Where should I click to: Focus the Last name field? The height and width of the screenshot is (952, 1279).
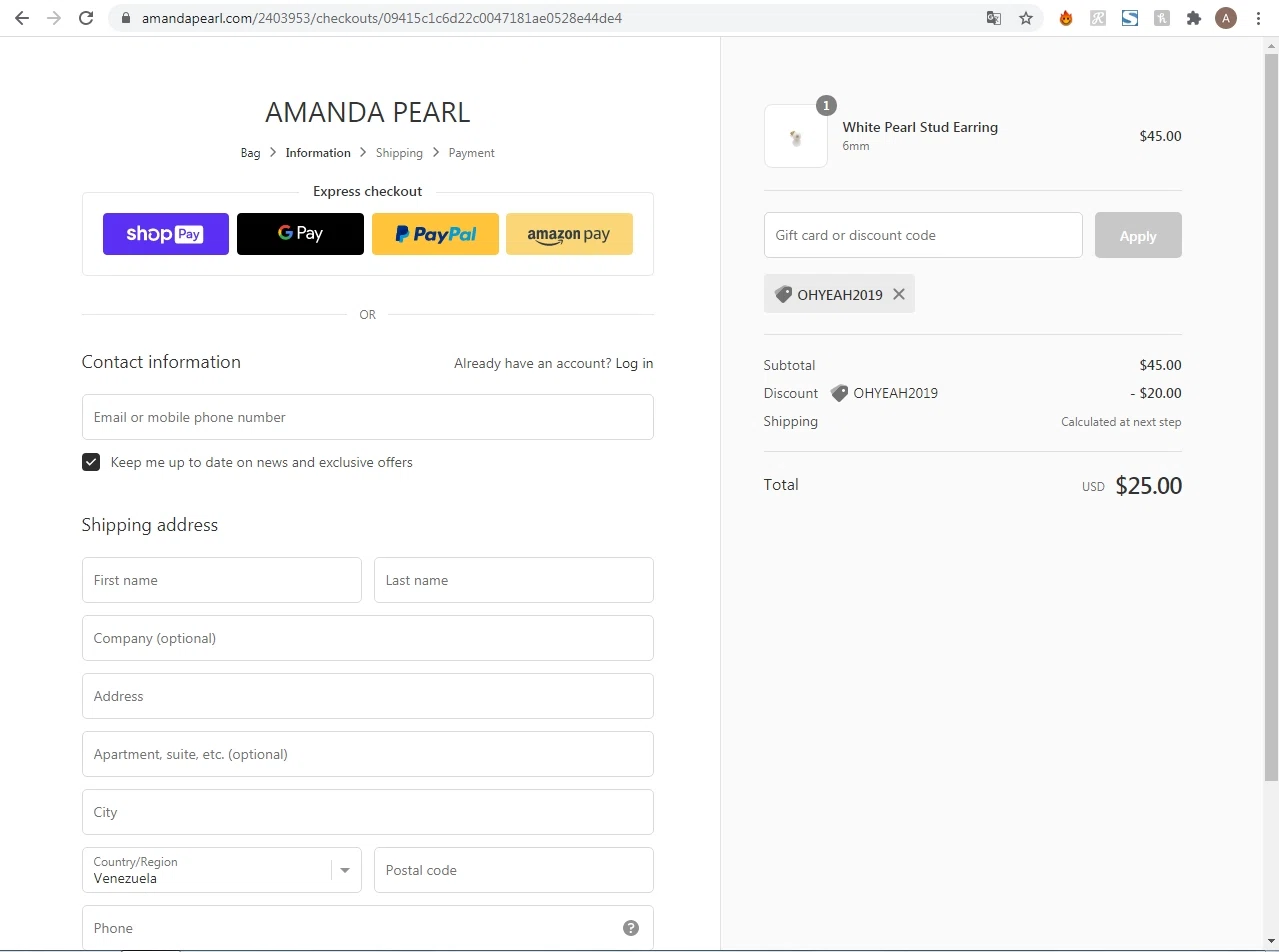[x=514, y=580]
